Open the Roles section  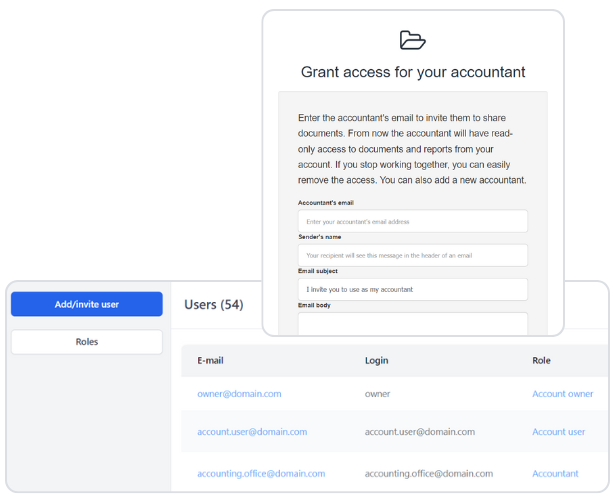[87, 342]
